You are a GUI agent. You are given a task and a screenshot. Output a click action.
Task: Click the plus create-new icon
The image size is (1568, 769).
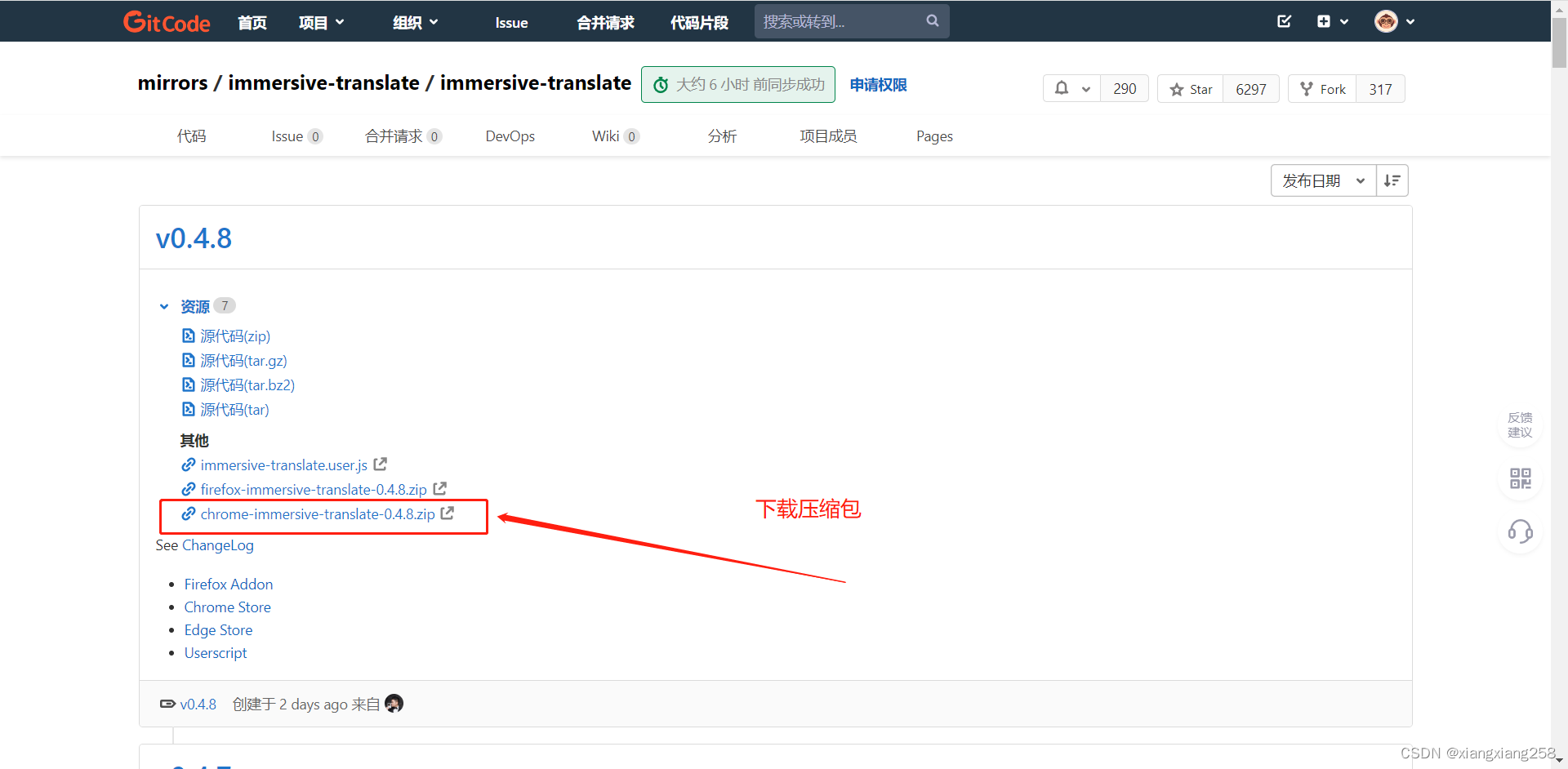pyautogui.click(x=1324, y=21)
